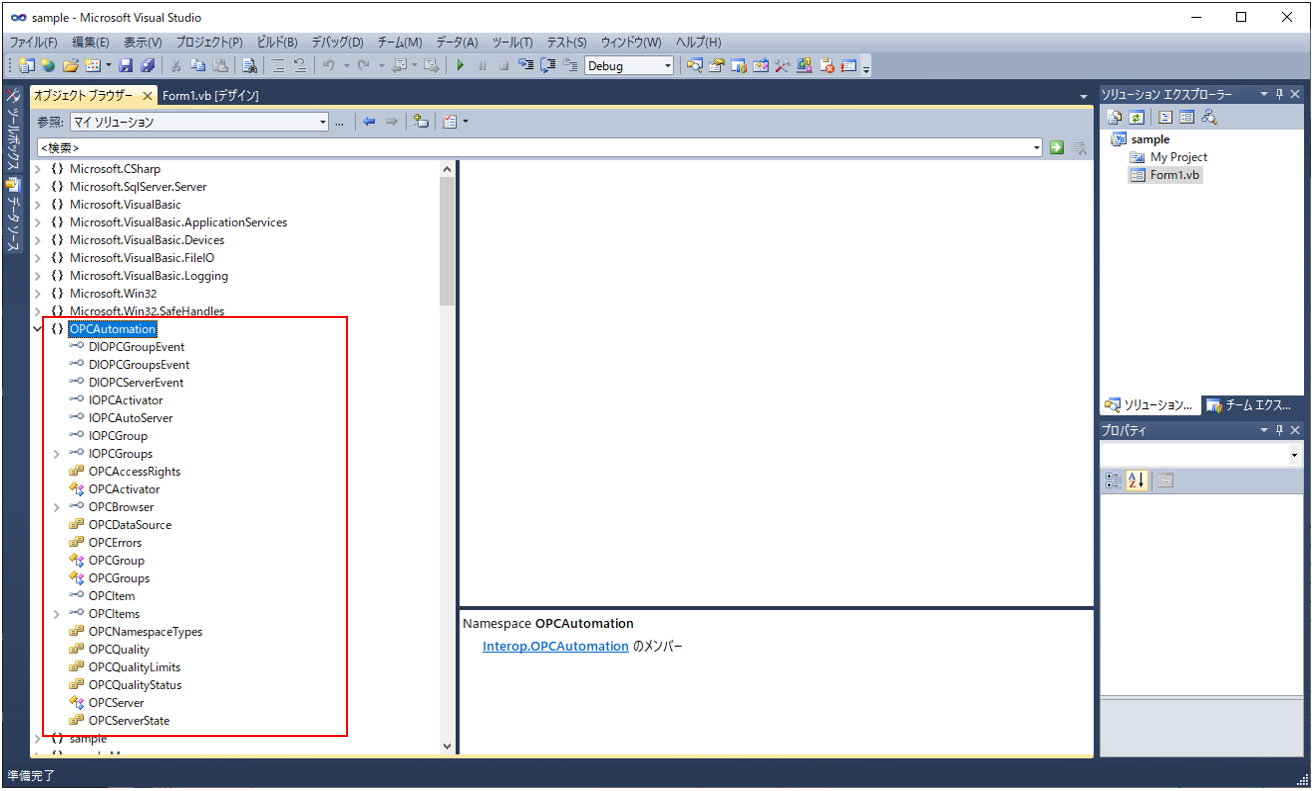Click the Refresh icon in Solution Explorer
The height and width of the screenshot is (791, 1314).
[1137, 117]
